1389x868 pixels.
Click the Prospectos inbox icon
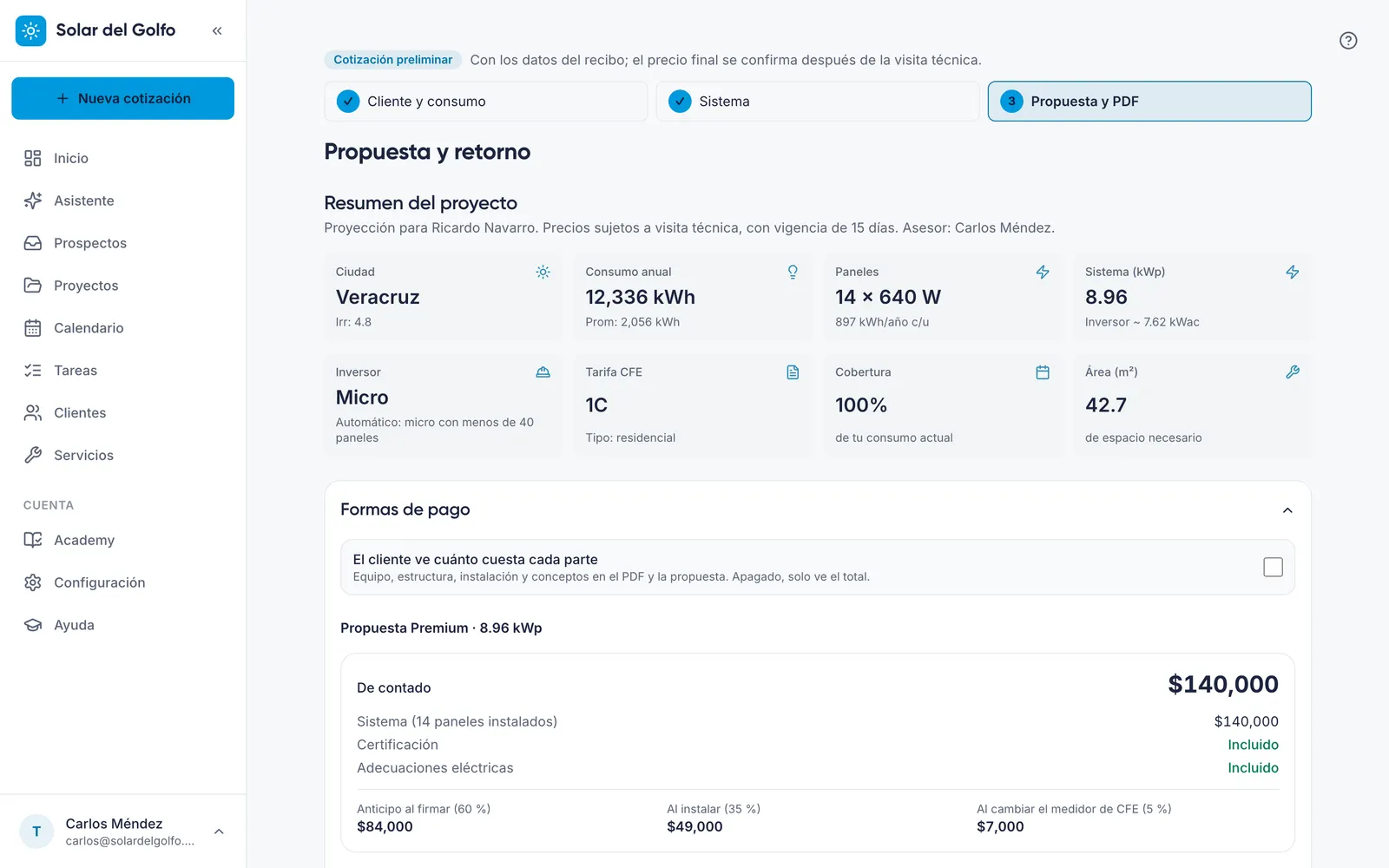coord(33,243)
